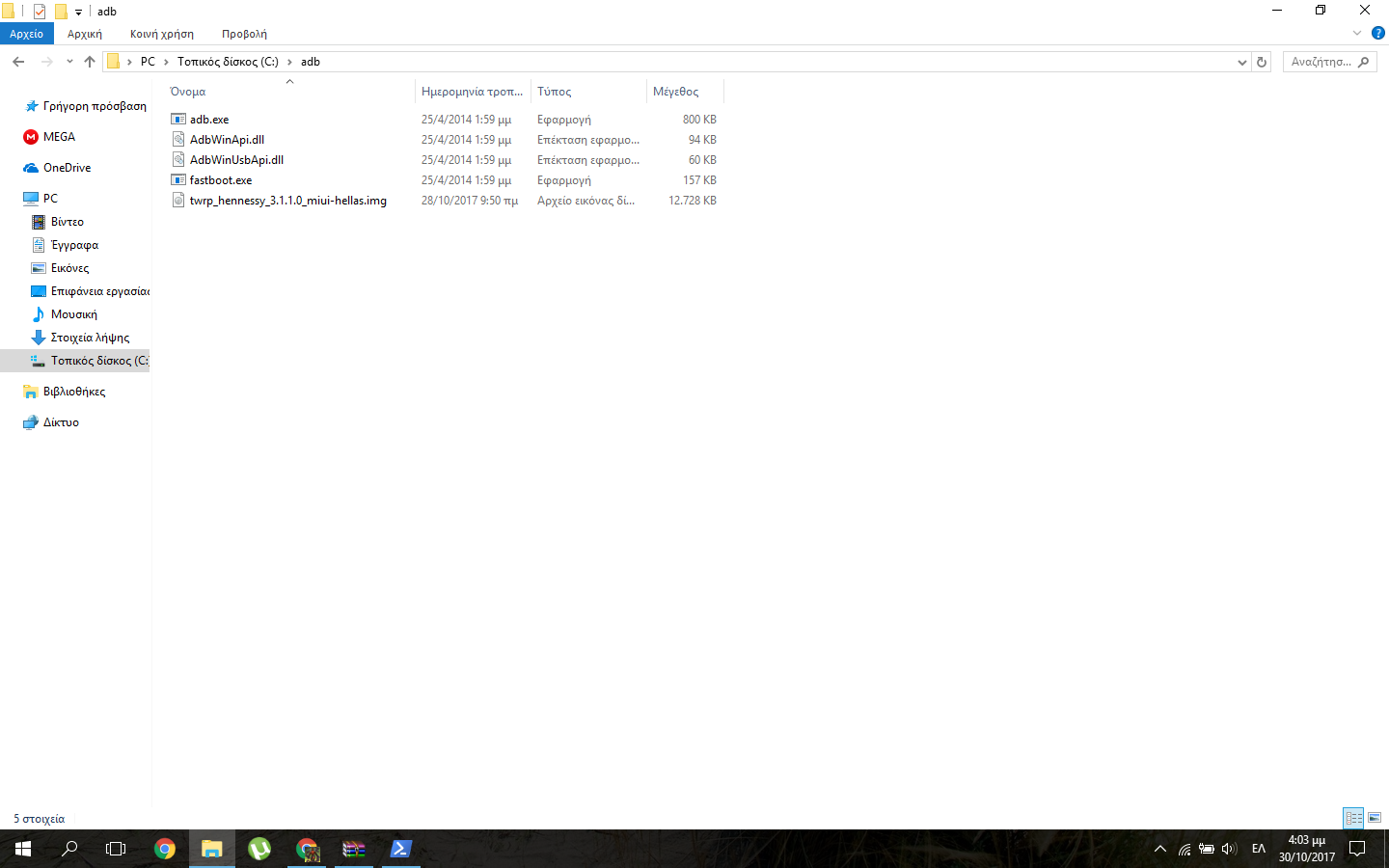Click the Αναζήτηση search field
Image resolution: width=1389 pixels, height=868 pixels.
coord(1321,62)
